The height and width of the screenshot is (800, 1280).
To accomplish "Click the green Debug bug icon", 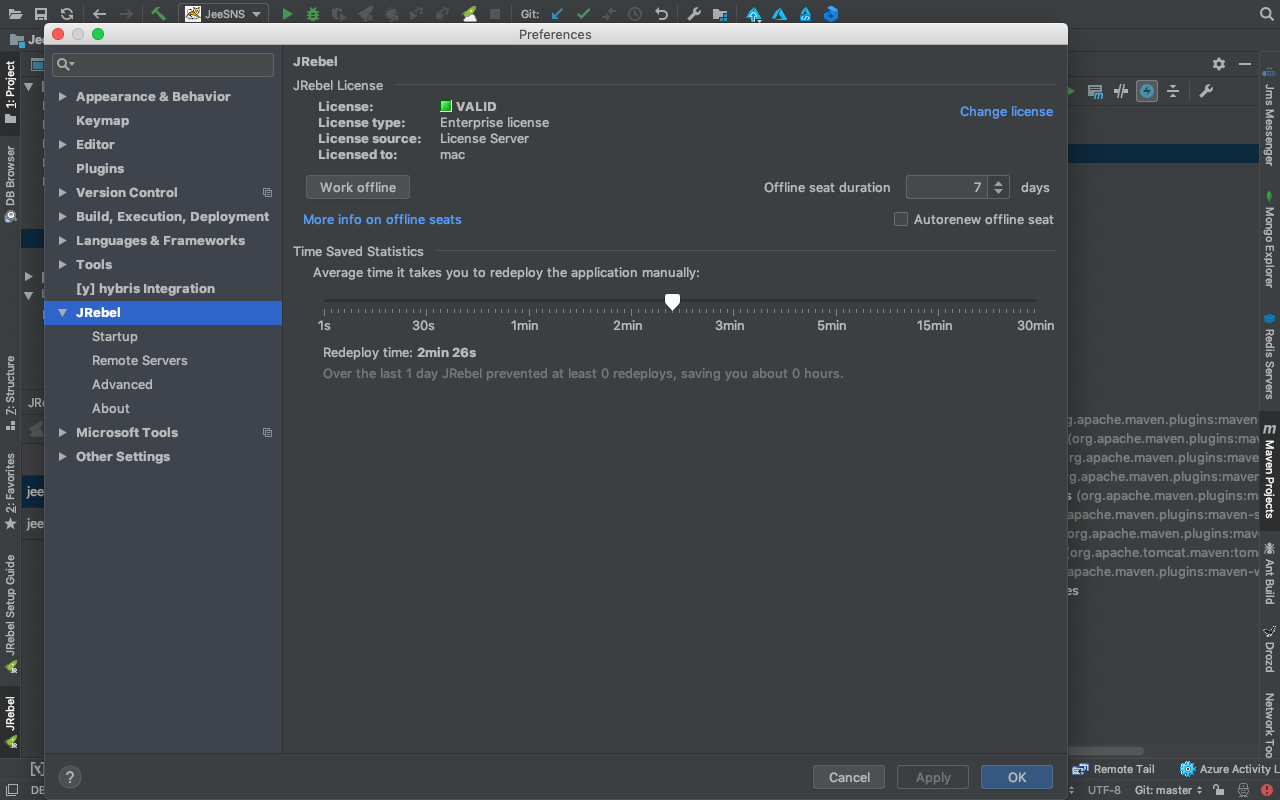I will click(x=313, y=14).
